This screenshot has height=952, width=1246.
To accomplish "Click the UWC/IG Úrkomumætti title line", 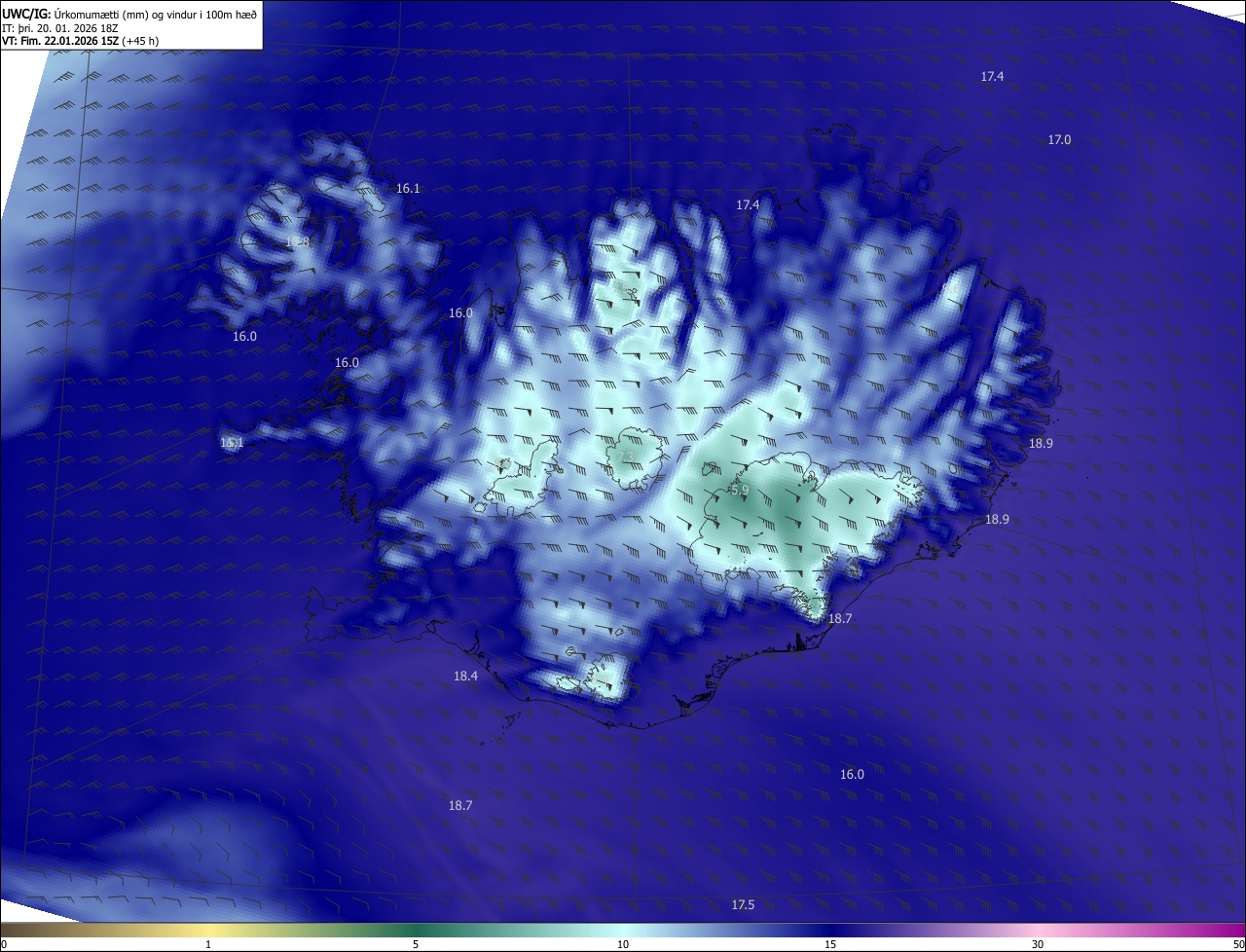I will tap(129, 14).
